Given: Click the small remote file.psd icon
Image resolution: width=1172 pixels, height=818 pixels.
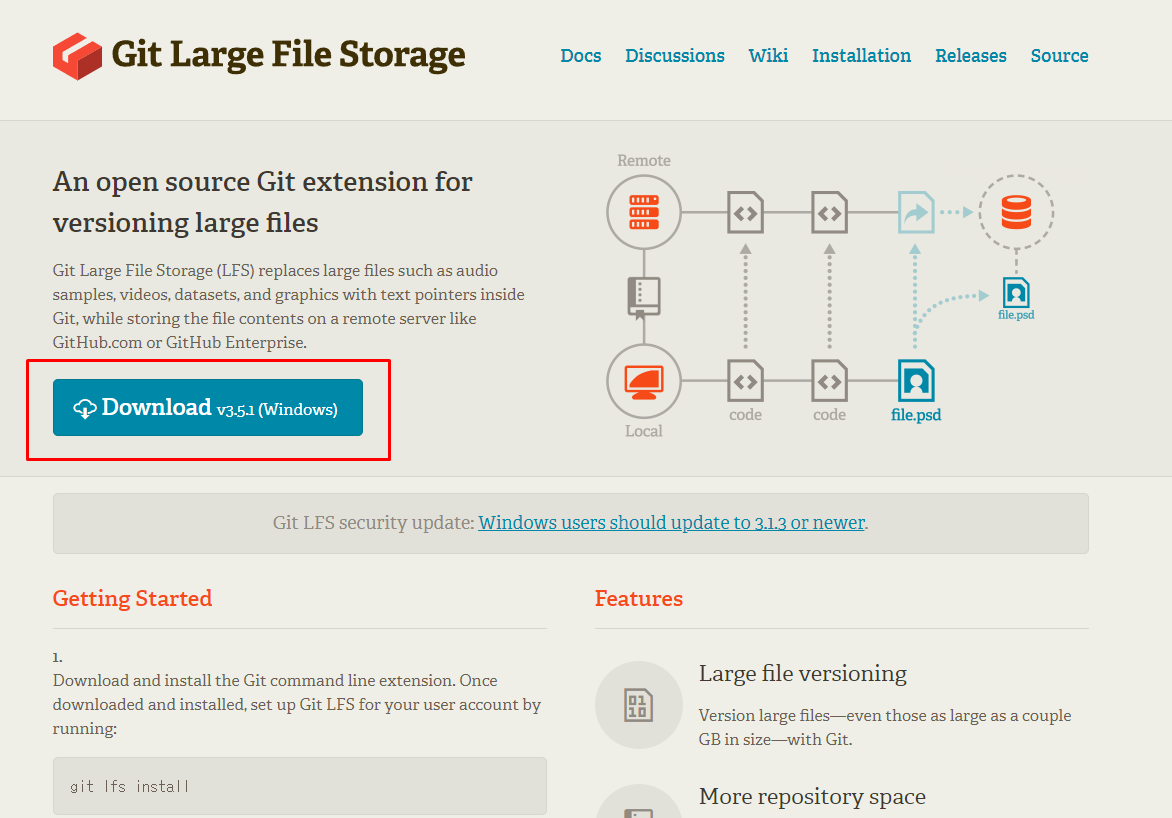Looking at the screenshot, I should (x=1017, y=292).
